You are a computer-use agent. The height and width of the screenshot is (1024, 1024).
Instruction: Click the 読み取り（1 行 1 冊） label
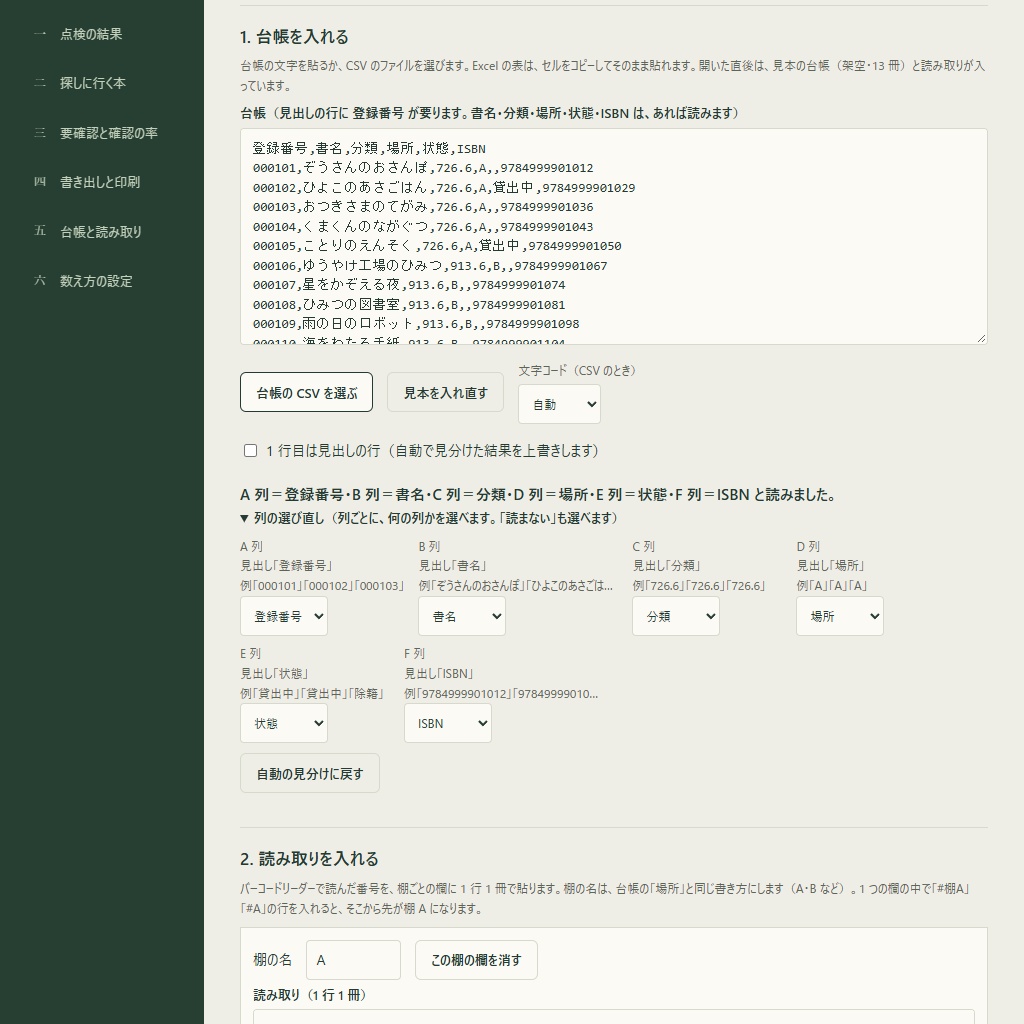(310, 995)
